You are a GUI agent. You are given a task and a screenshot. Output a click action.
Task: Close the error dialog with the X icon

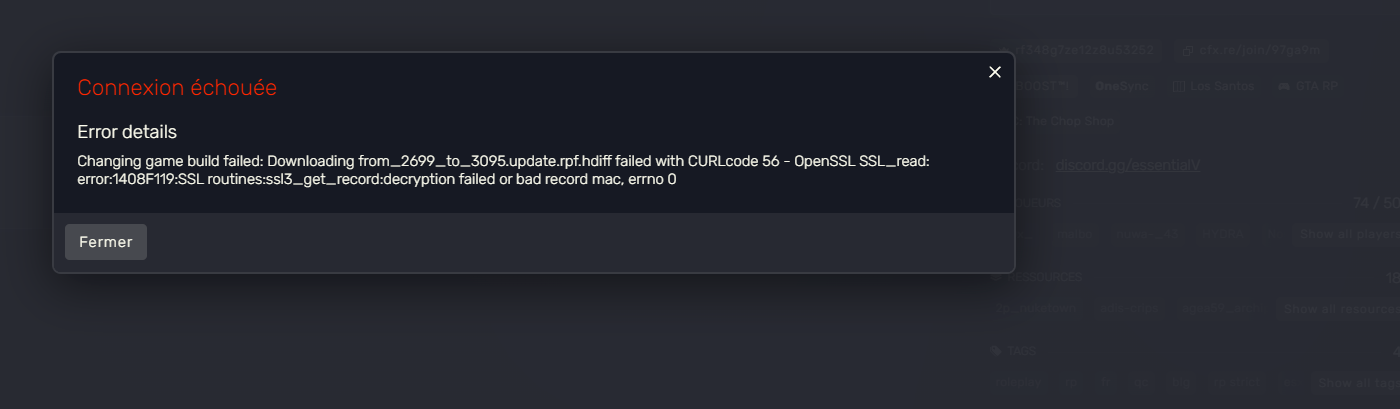[x=994, y=72]
